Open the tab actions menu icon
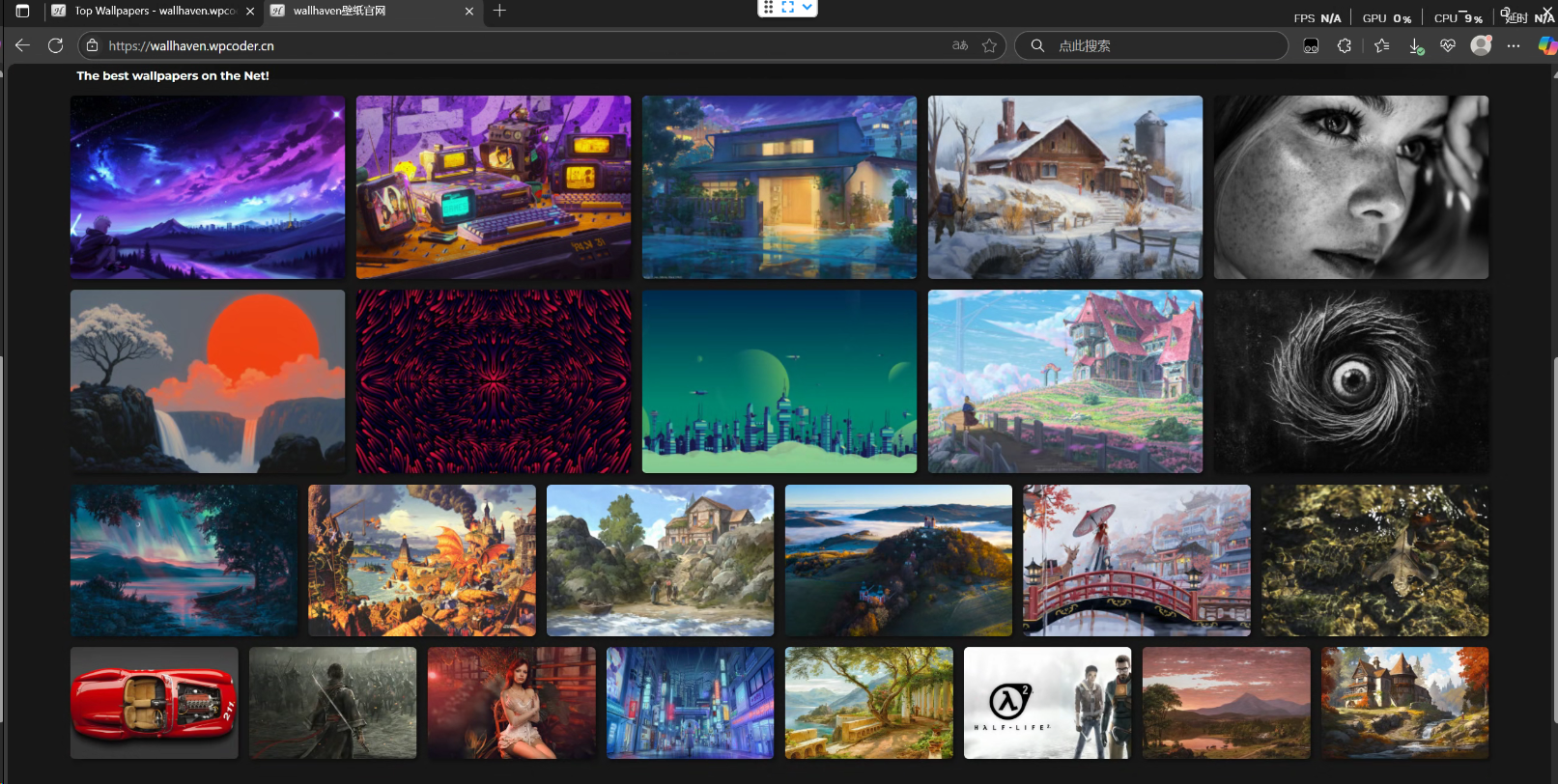Viewport: 1558px width, 784px height. pos(22,12)
